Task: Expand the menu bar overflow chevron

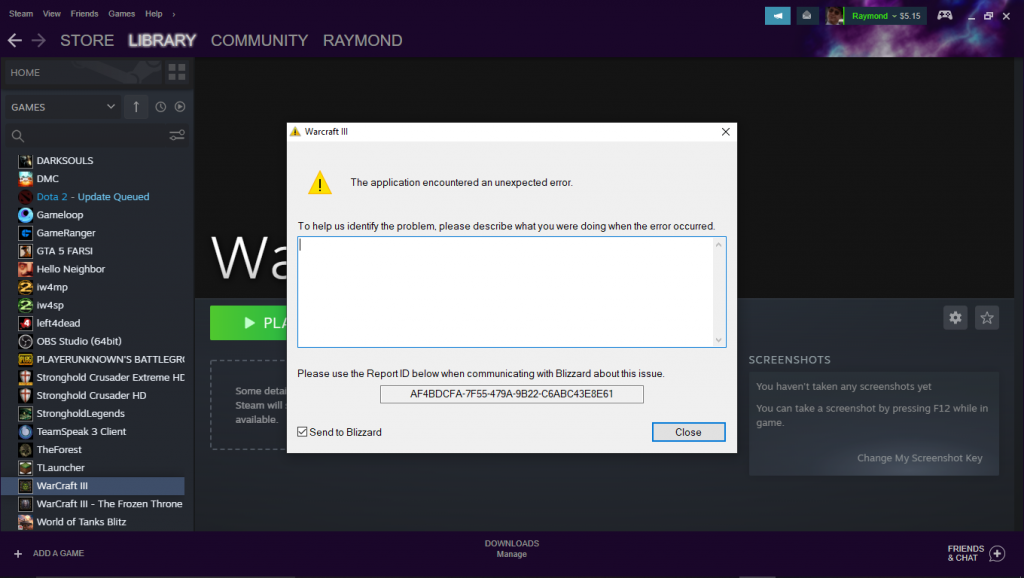Action: click(173, 14)
